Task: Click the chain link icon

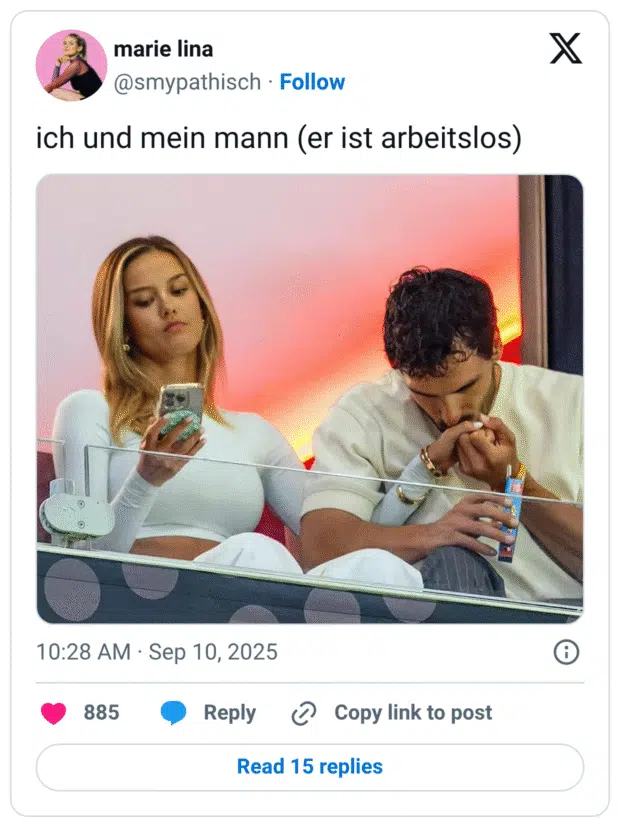Action: (x=304, y=713)
